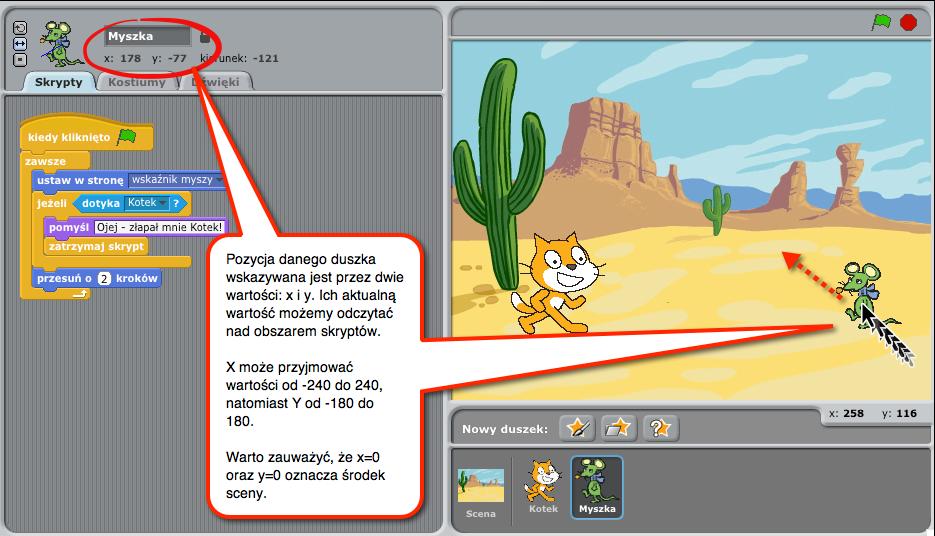
Task: Click the sprite 'x: 178' coordinate readout
Action: tap(122, 58)
